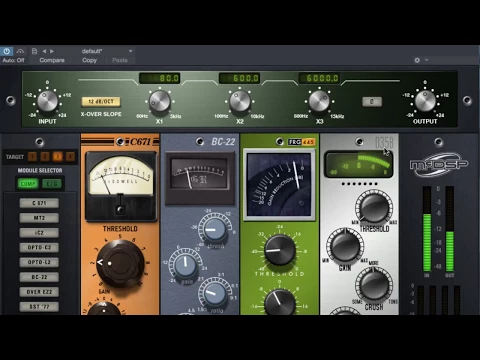The width and height of the screenshot is (480, 360).
Task: Toggle the small button left of OUTPUT knob
Action: (372, 102)
